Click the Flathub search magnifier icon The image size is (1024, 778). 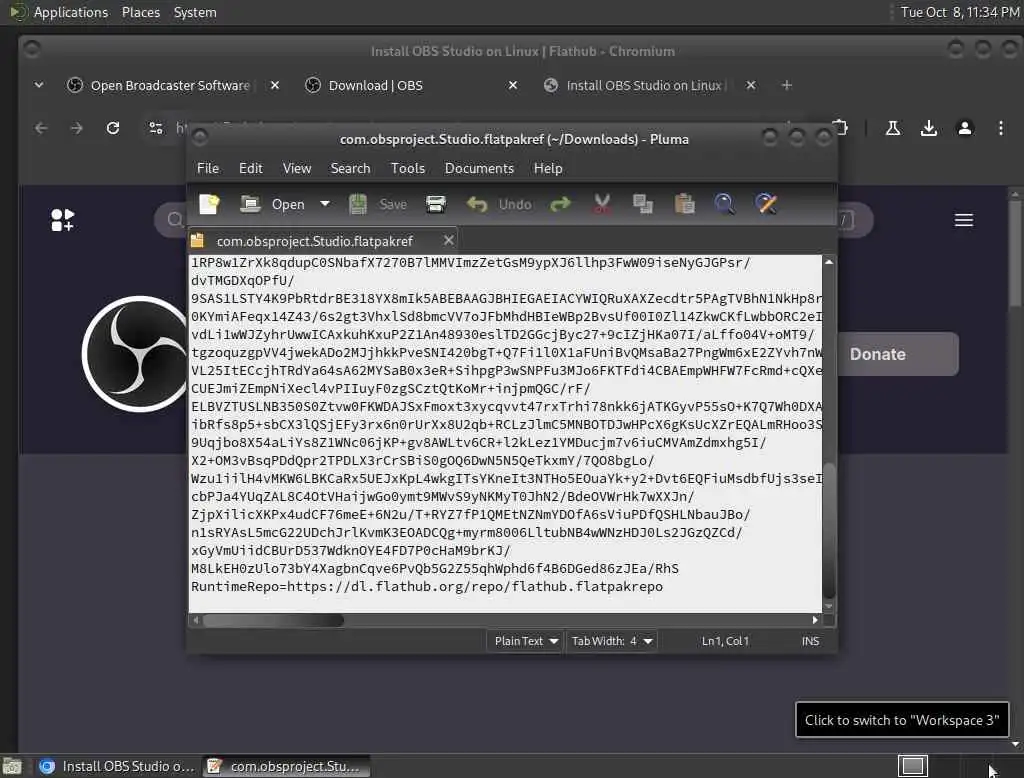coord(174,219)
